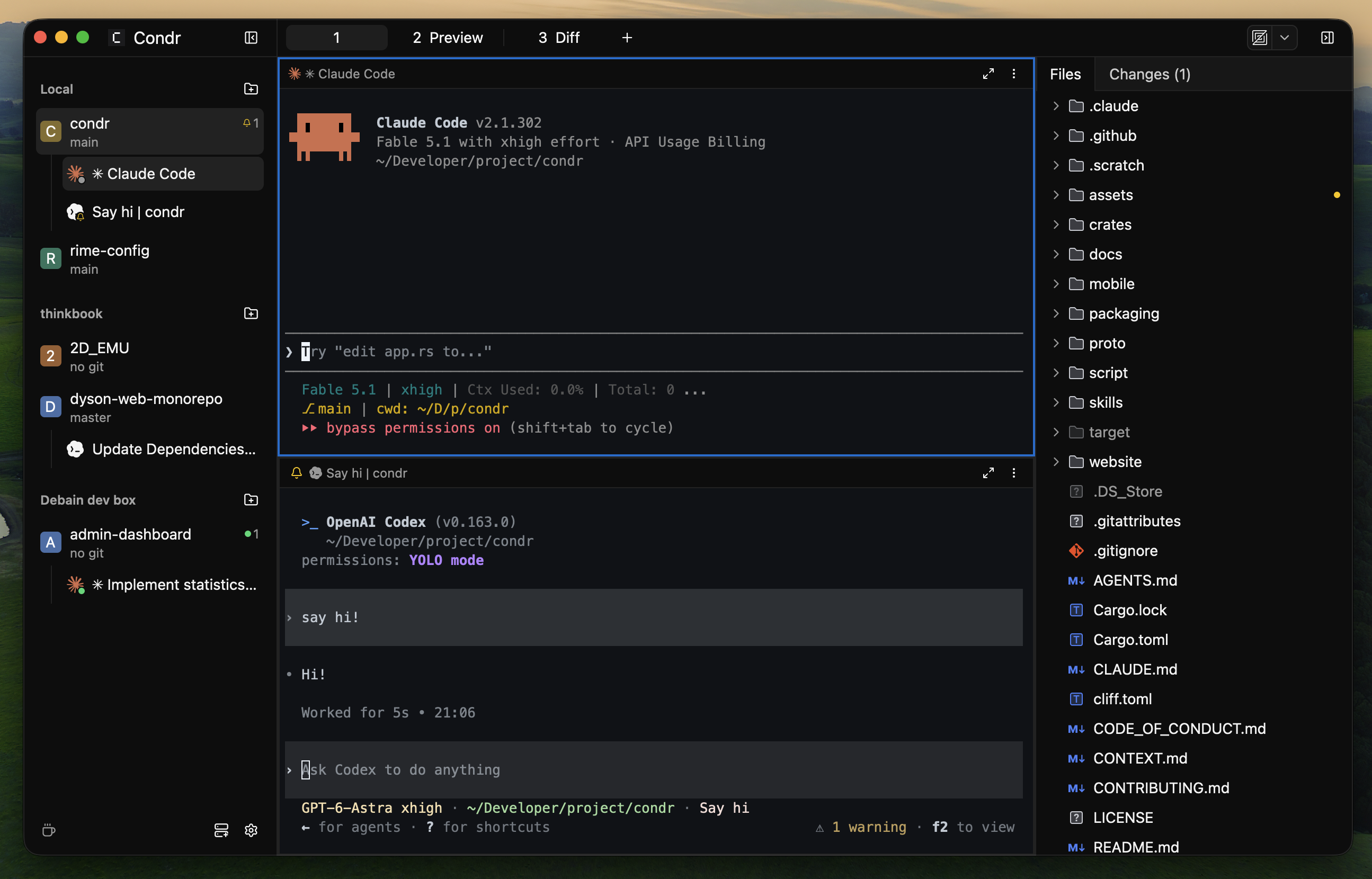
Task: Toggle the left sidebar panel icon
Action: coord(251,38)
